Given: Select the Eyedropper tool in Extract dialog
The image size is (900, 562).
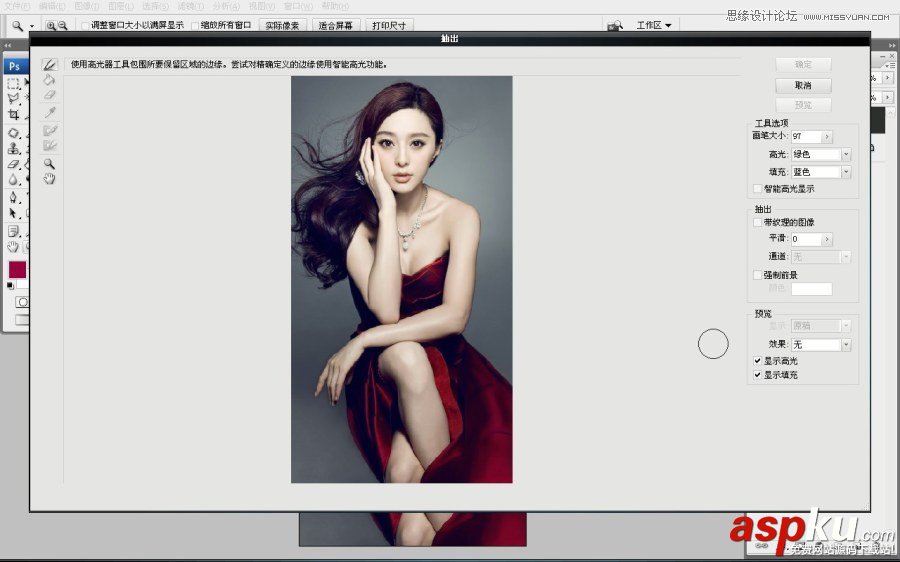Looking at the screenshot, I should click(x=50, y=112).
